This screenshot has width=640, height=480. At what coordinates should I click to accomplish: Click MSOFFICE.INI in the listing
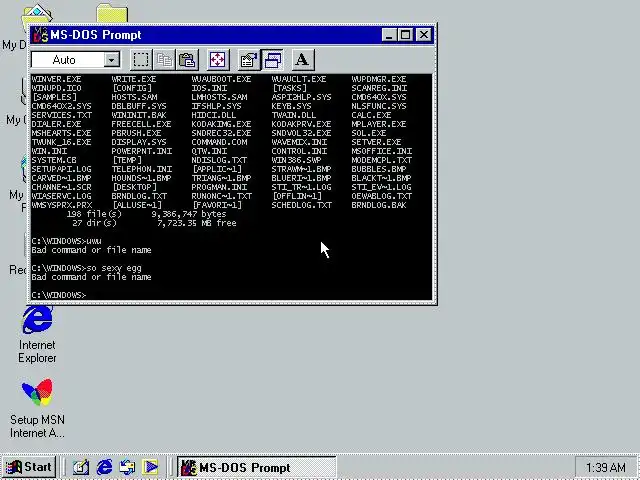tap(382, 151)
